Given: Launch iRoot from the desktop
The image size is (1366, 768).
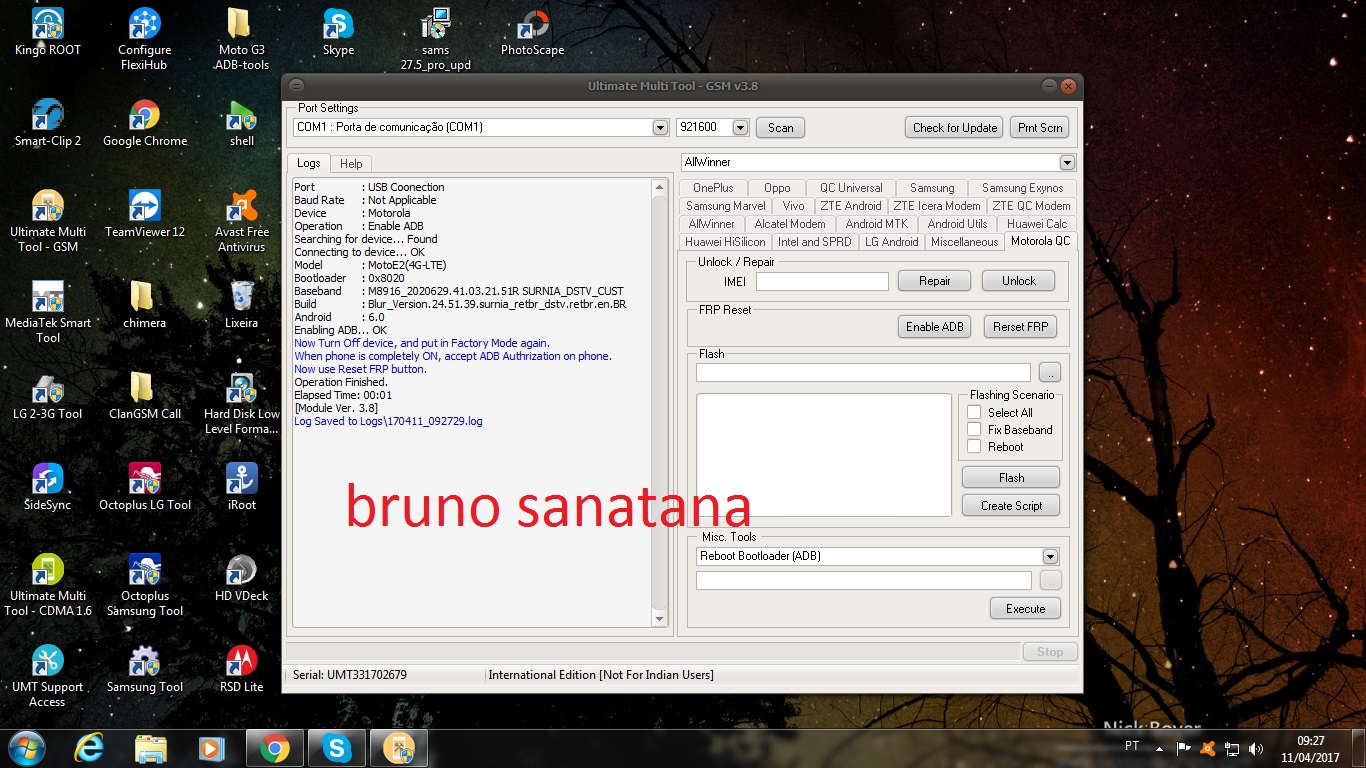Looking at the screenshot, I should [241, 487].
